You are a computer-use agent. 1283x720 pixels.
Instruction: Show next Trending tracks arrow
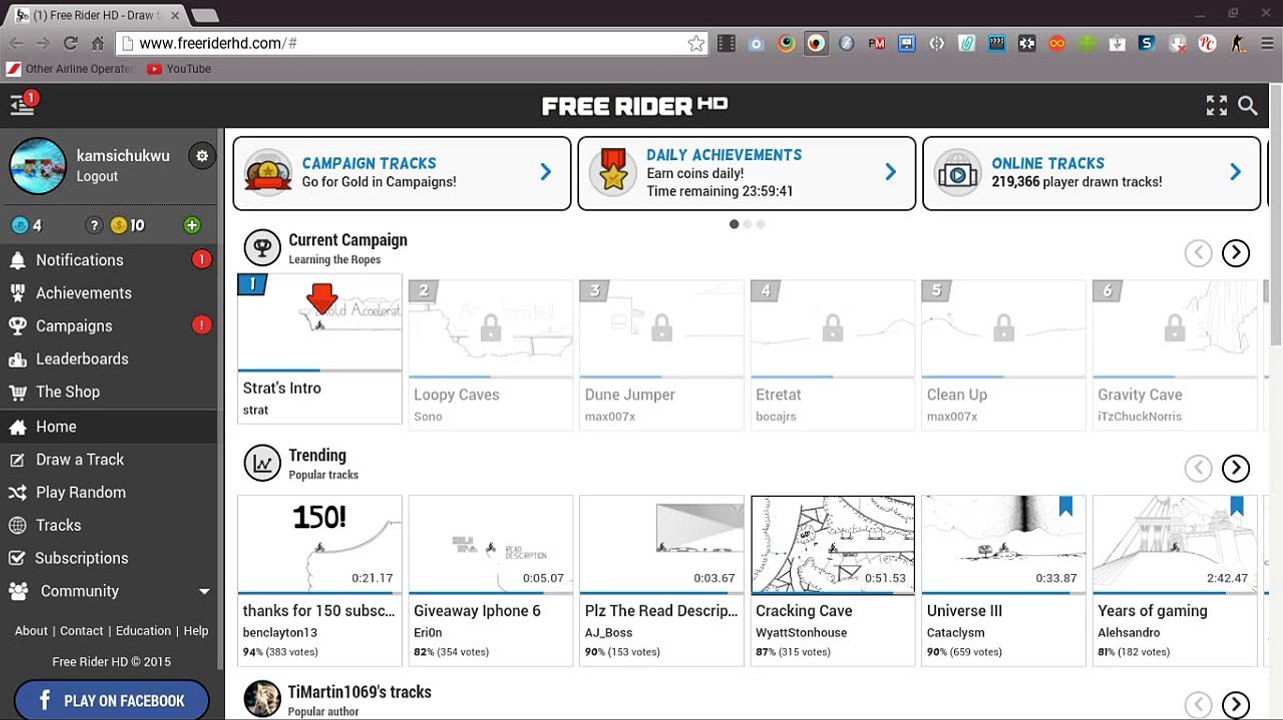tap(1236, 468)
